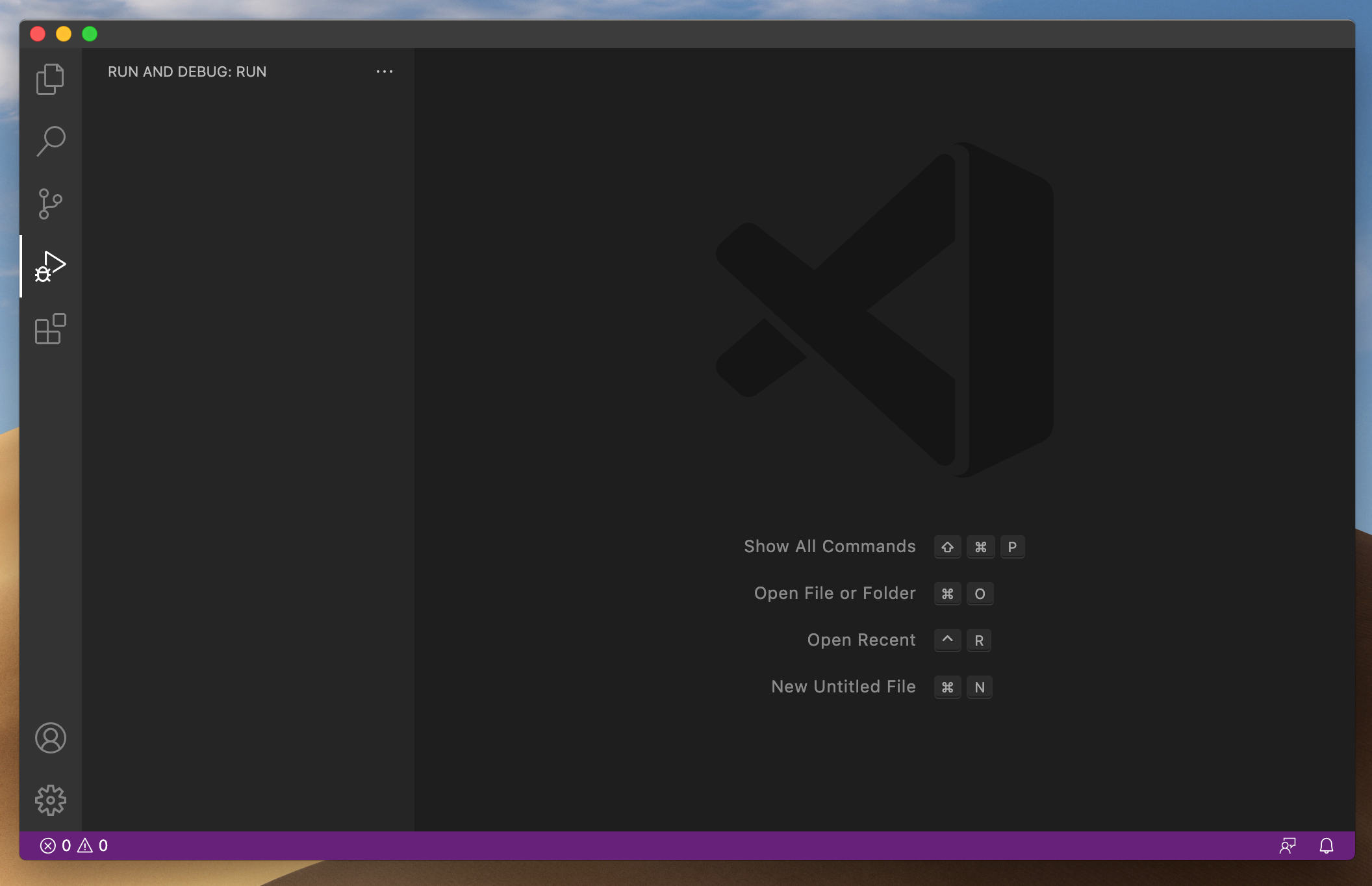The height and width of the screenshot is (886, 1372).
Task: Click Open File or Folder
Action: [833, 593]
